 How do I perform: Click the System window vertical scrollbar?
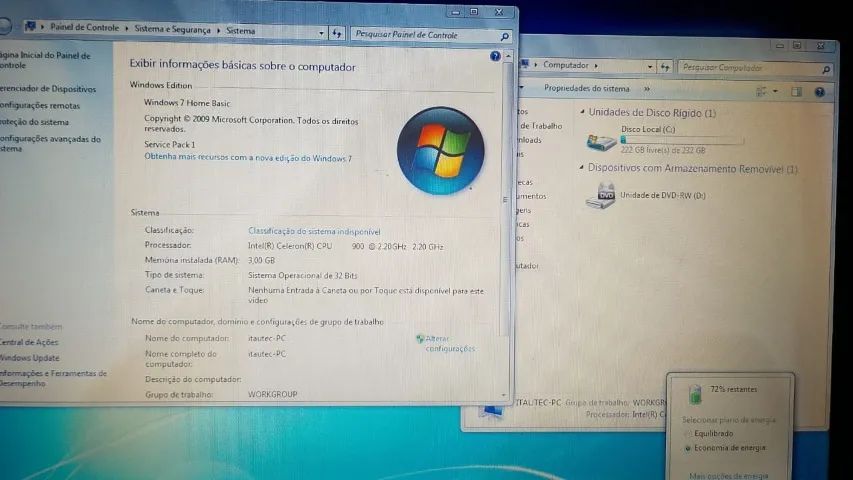point(507,199)
